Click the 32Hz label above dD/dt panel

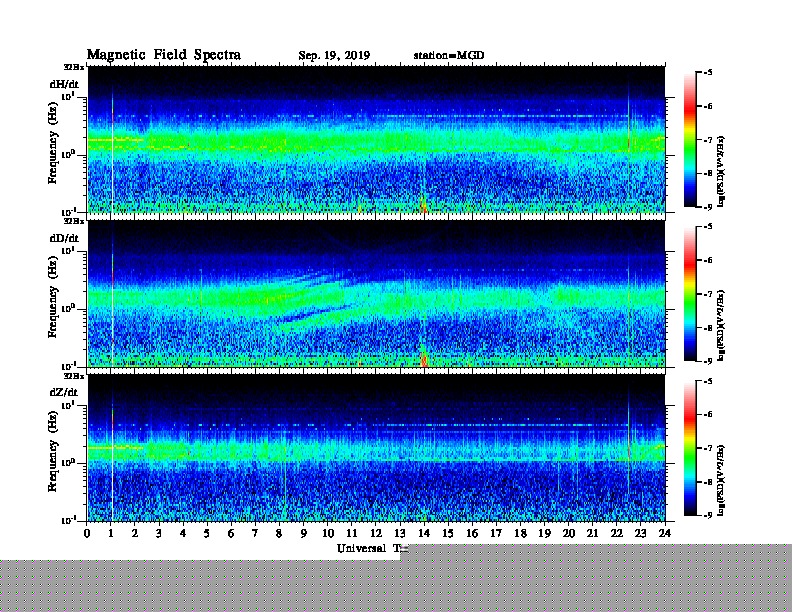[x=74, y=221]
